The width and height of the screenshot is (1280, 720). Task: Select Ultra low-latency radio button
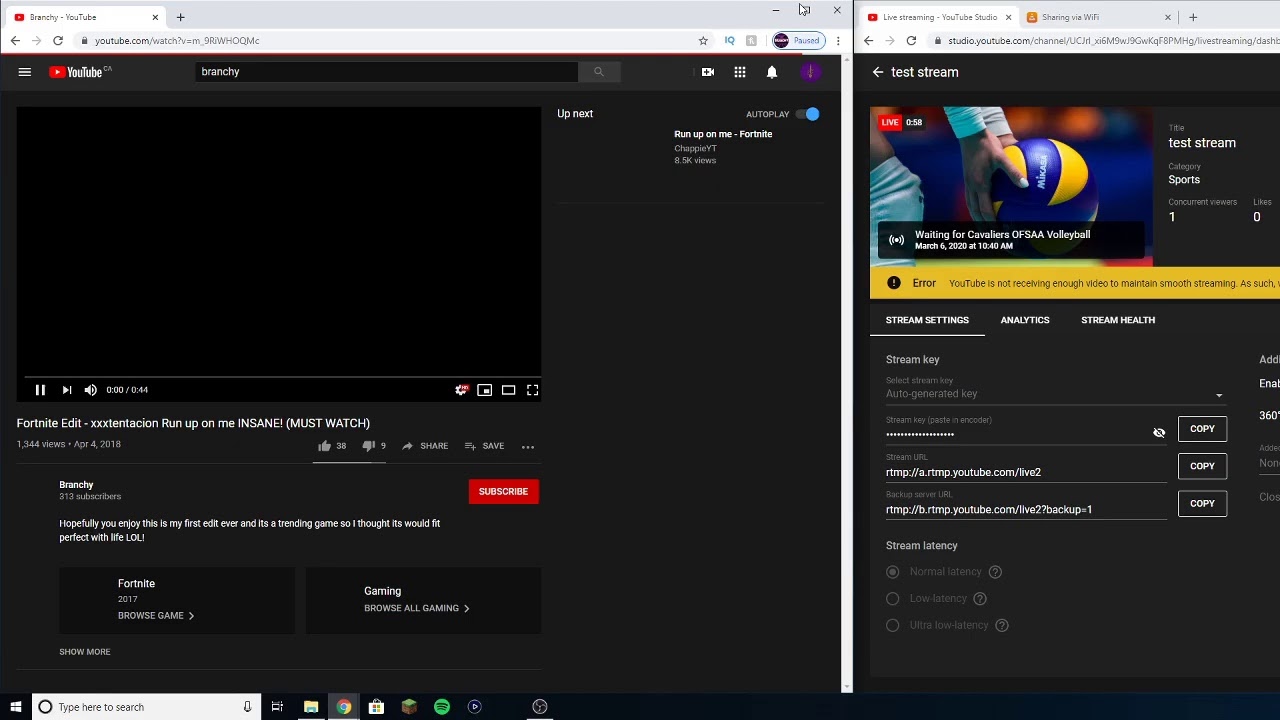pyautogui.click(x=892, y=625)
